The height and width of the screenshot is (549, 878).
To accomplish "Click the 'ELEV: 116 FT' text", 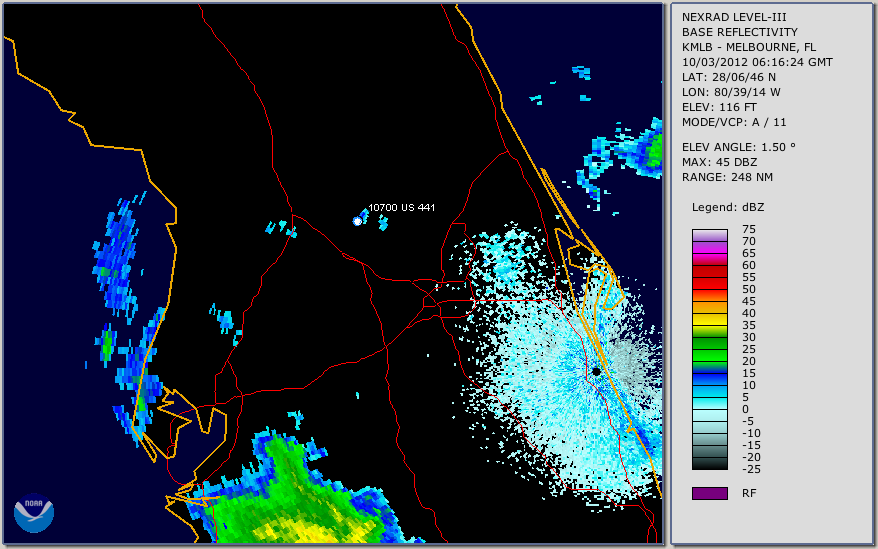I will coord(719,107).
